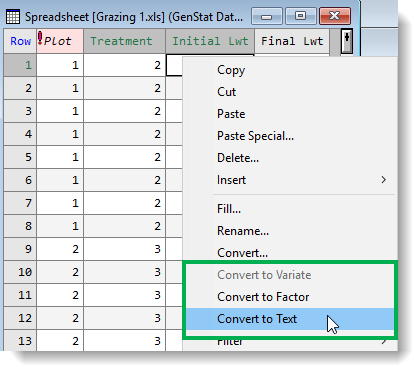Click the Final Lwt column header
Viewport: 414px width, 367px height.
pyautogui.click(x=292, y=41)
